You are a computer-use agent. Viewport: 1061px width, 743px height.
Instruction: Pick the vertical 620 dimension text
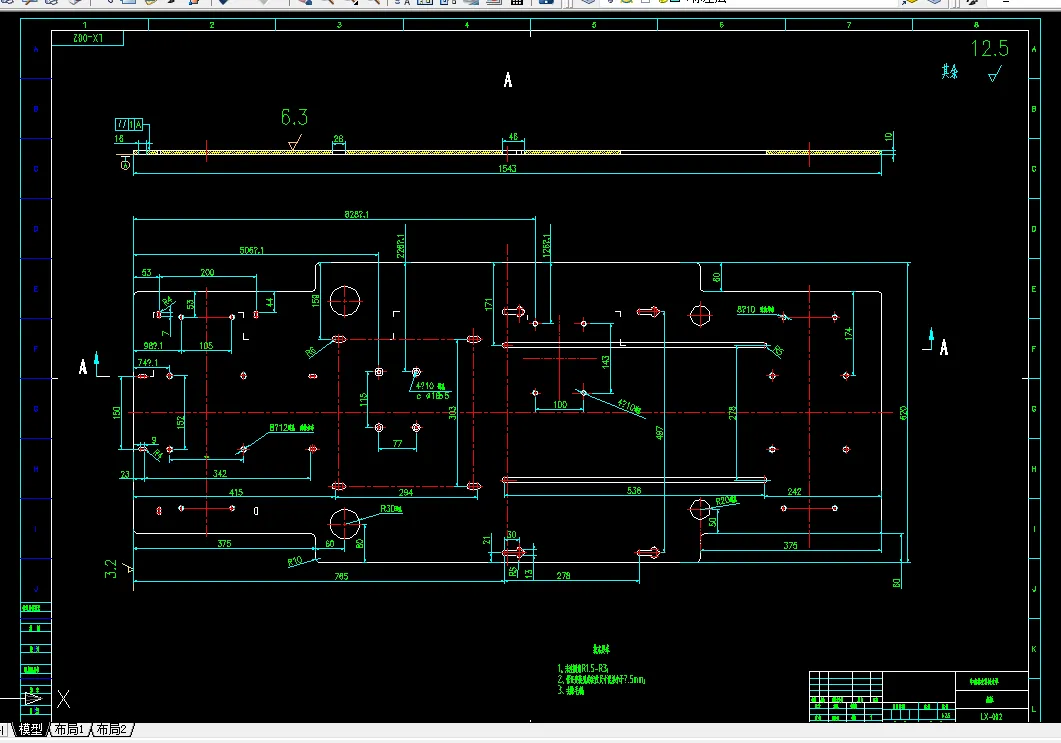[903, 412]
